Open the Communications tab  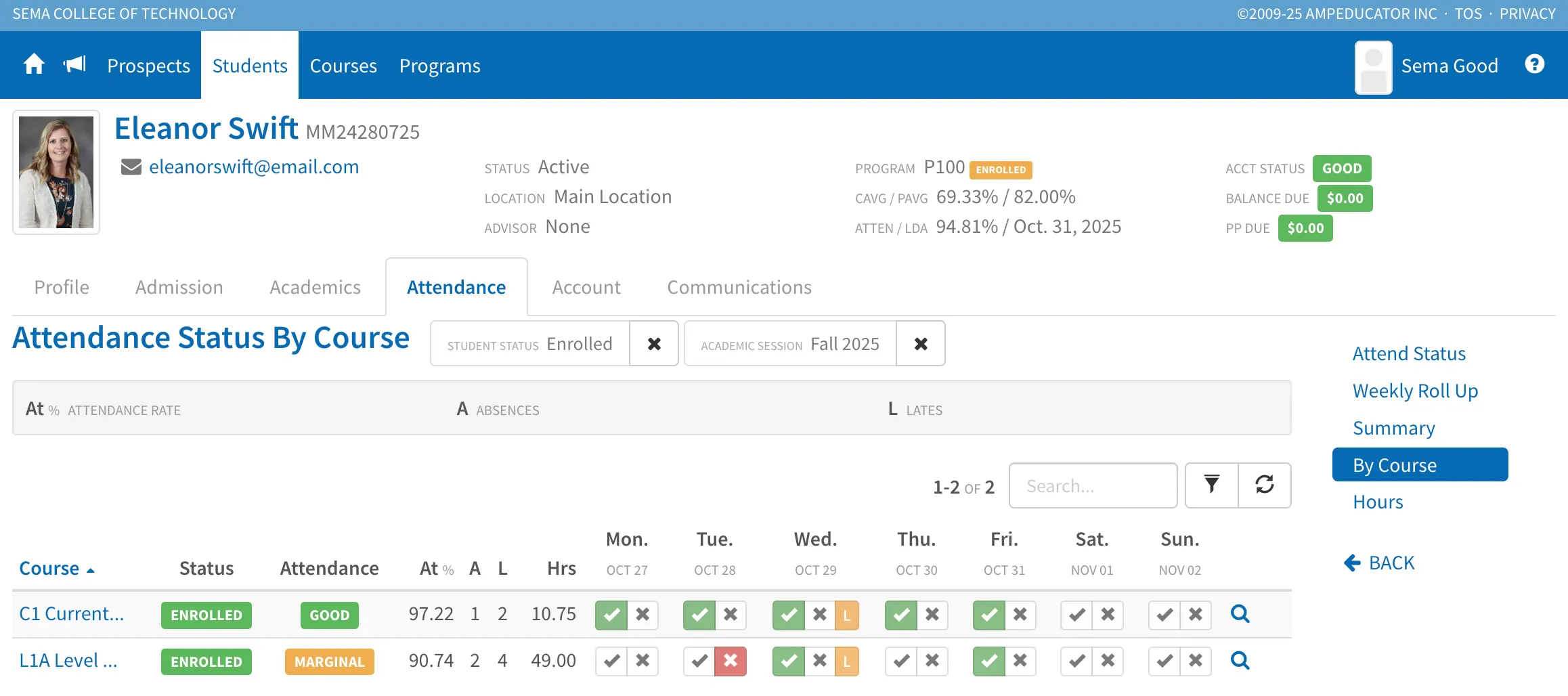739,287
